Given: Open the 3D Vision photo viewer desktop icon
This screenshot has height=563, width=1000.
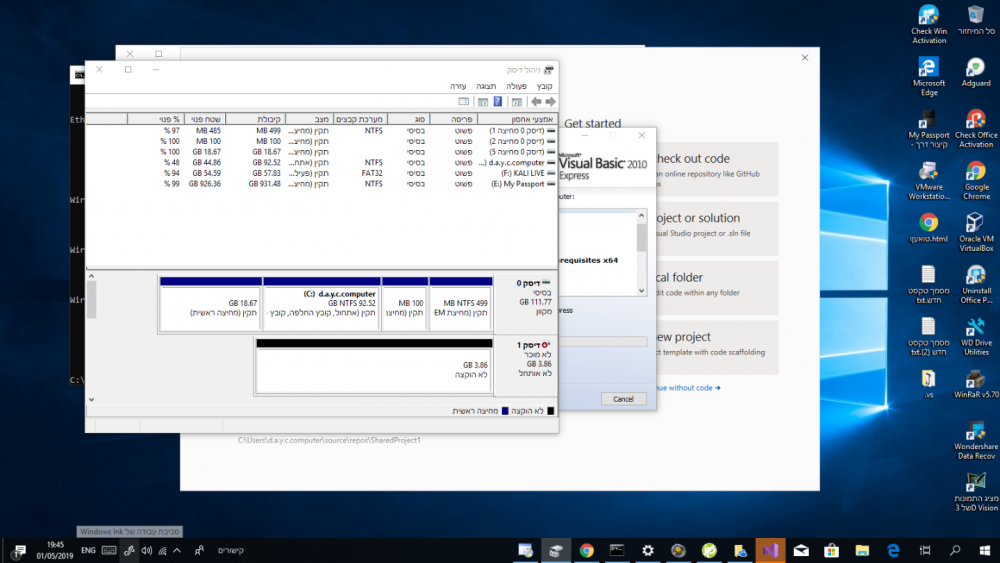Looking at the screenshot, I should point(976,492).
